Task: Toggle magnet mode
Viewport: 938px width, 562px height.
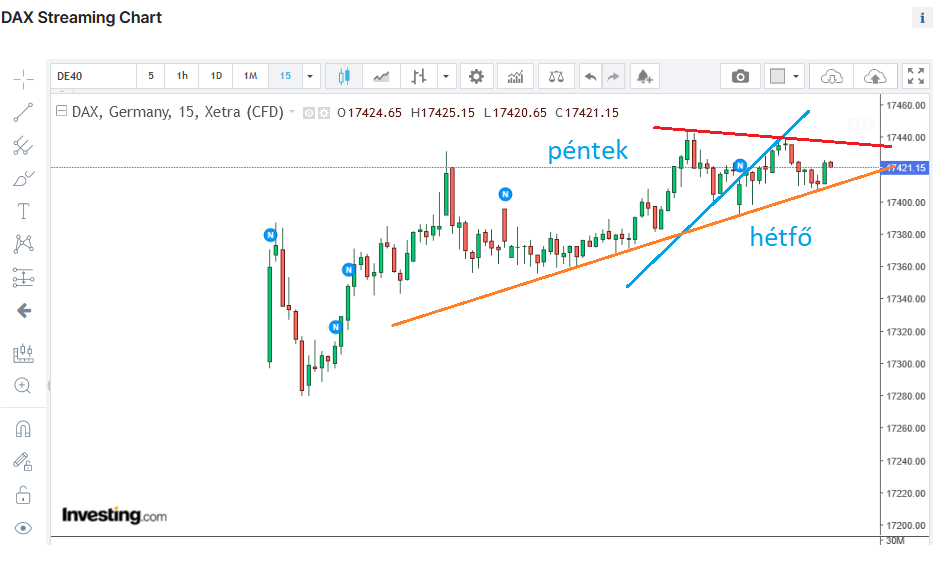Action: click(x=23, y=429)
